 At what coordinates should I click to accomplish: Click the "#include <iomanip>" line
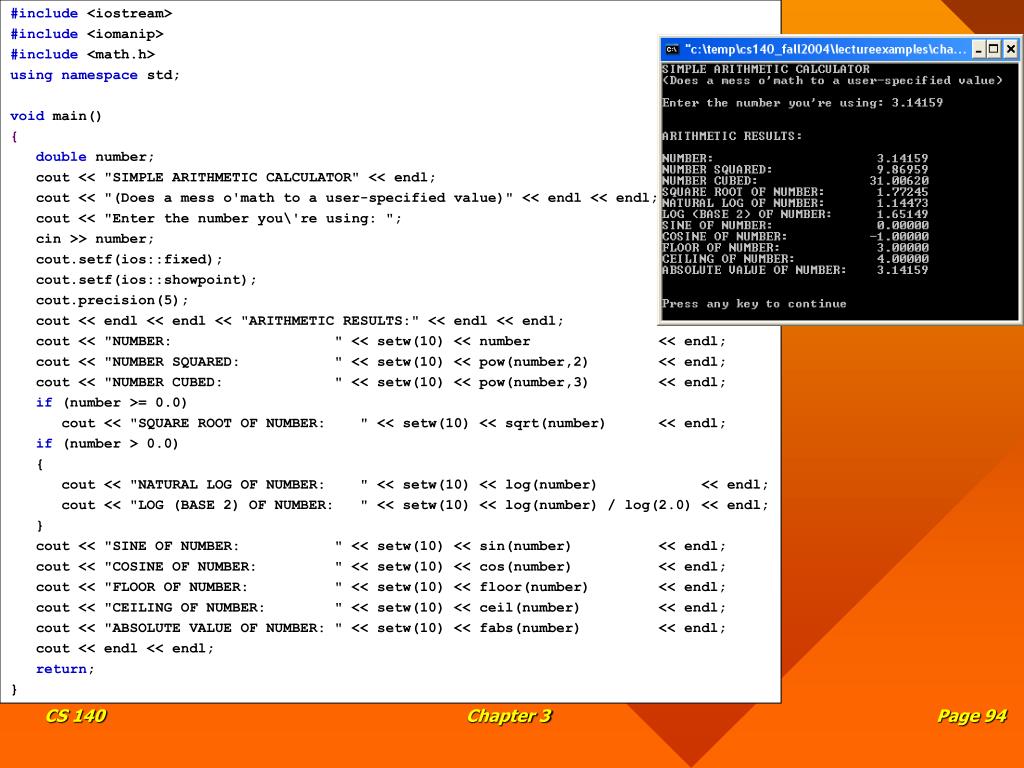(87, 34)
